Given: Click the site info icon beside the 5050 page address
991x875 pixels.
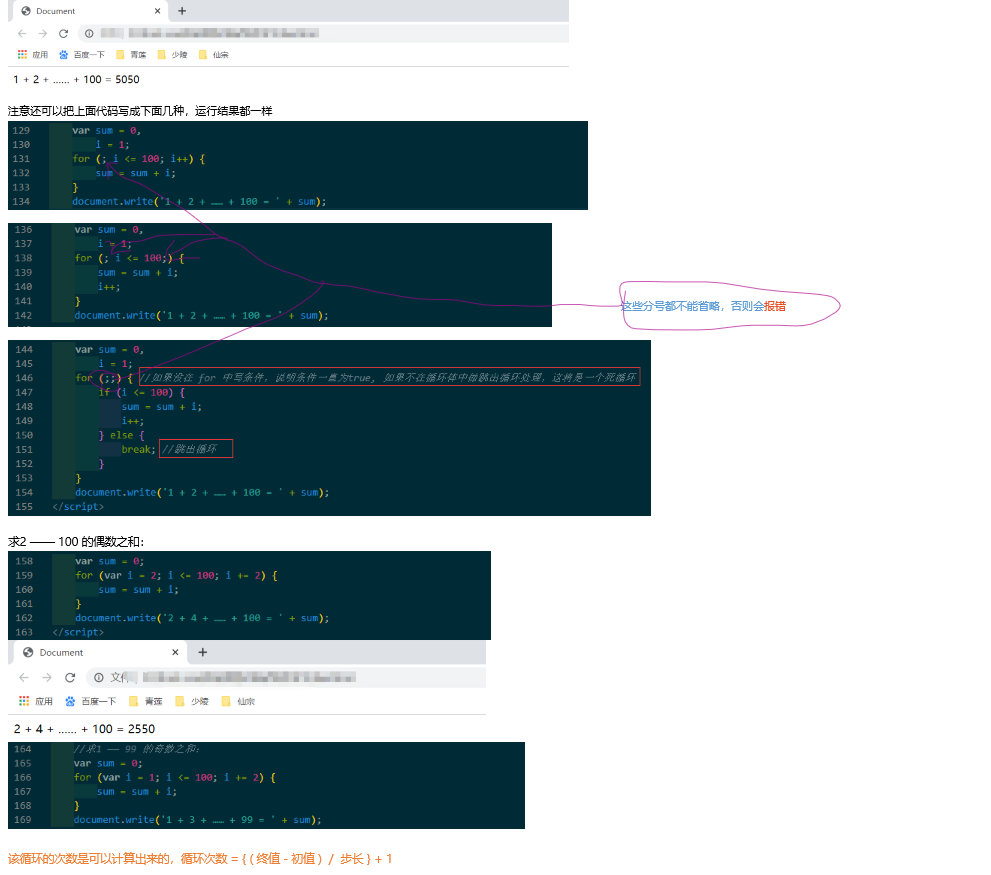Looking at the screenshot, I should coord(89,34).
